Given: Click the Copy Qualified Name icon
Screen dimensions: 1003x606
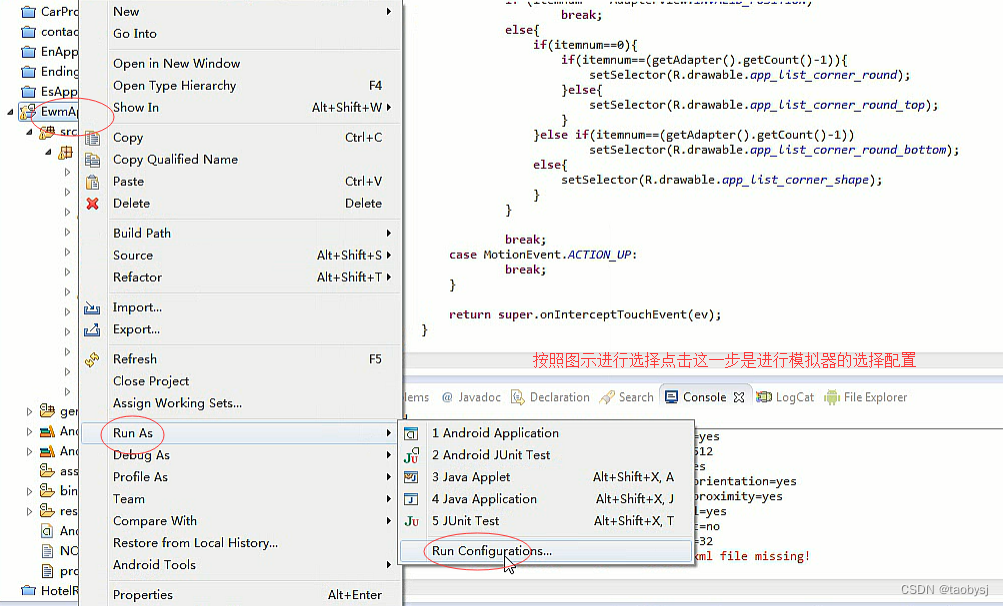Looking at the screenshot, I should tap(92, 159).
